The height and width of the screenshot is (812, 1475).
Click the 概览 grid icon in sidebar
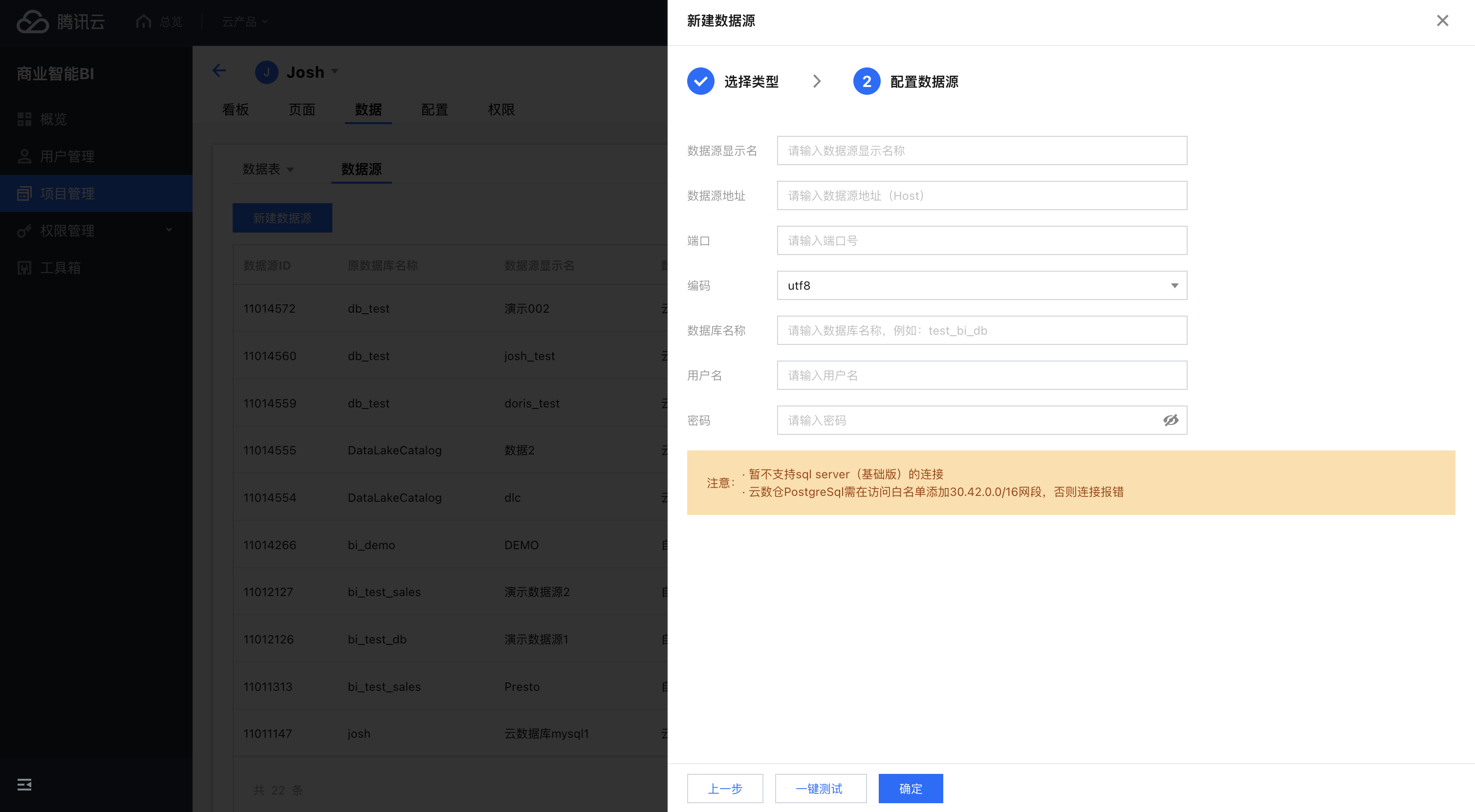(24, 119)
